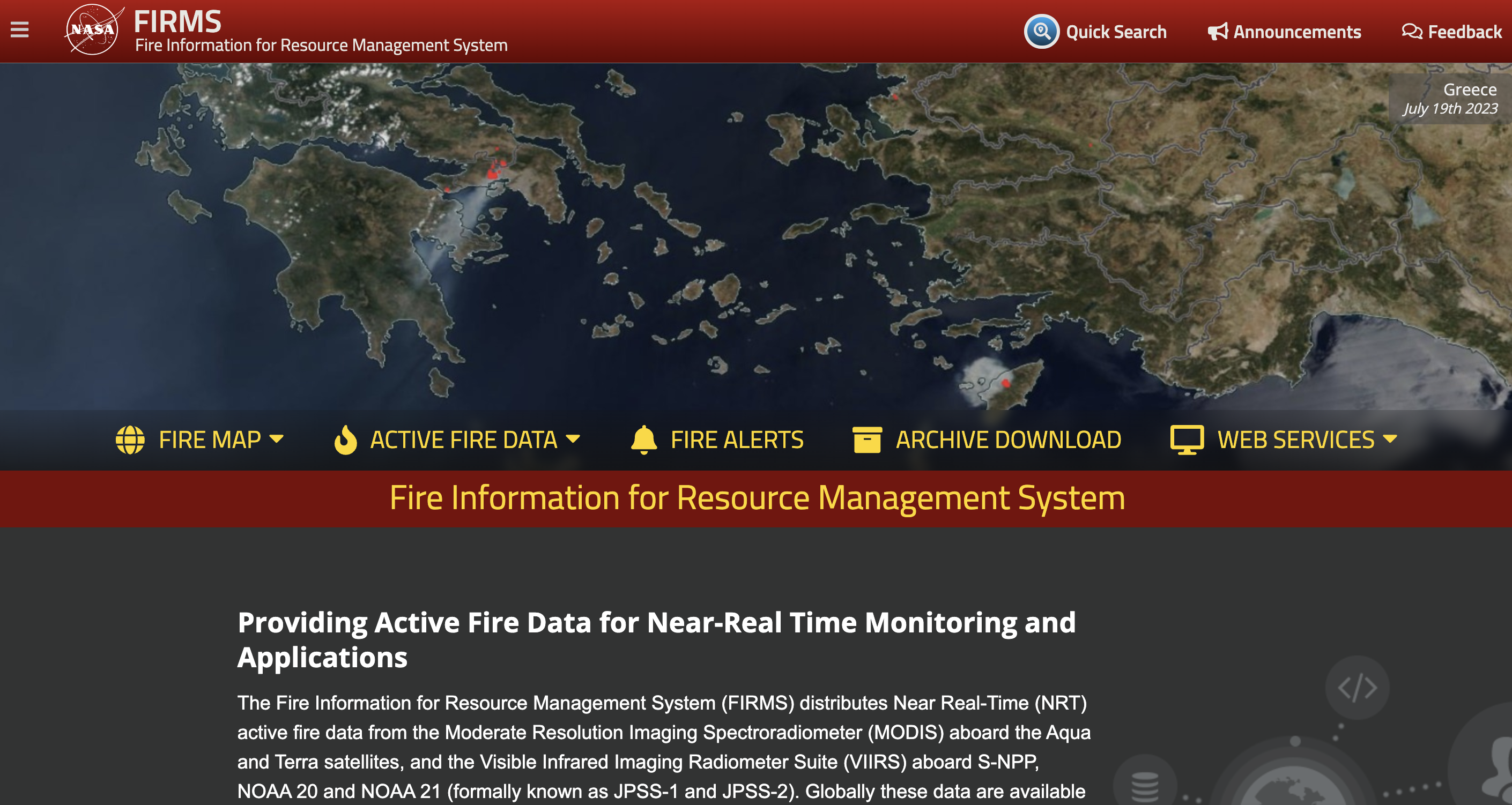Click the Rhodes fire hotspot on image

pyautogui.click(x=1005, y=383)
